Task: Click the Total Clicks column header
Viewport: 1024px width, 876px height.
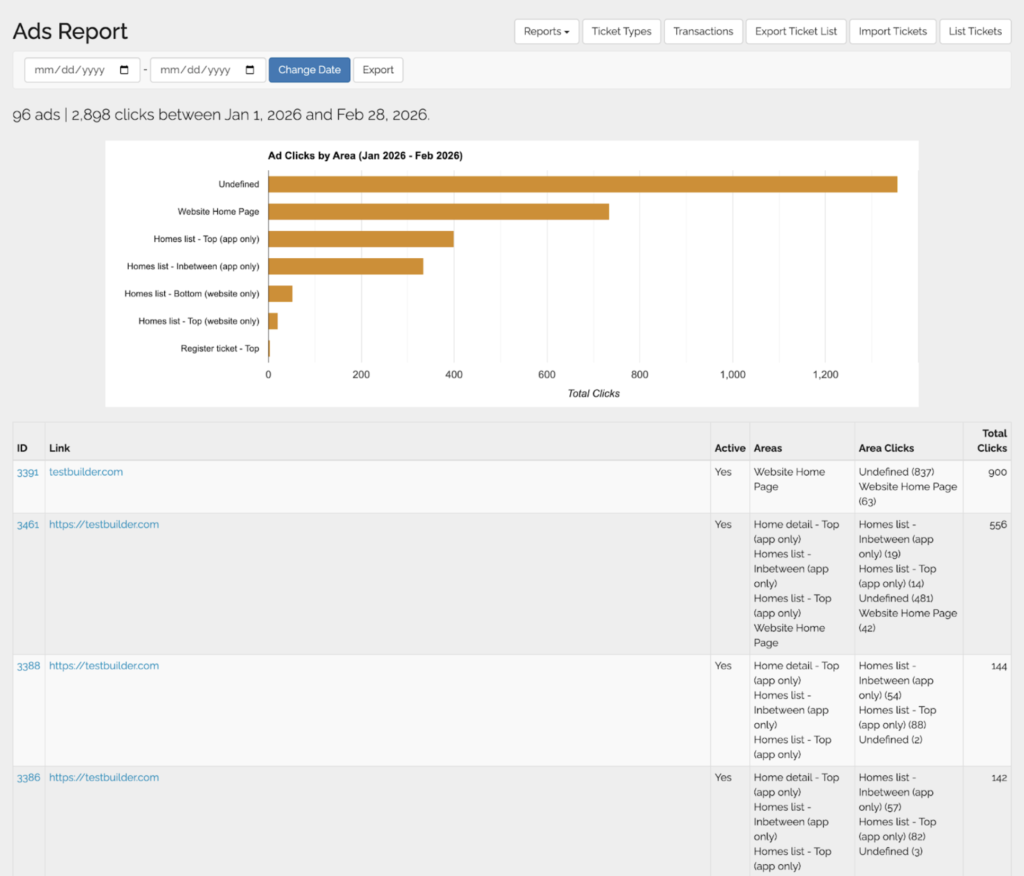Action: [993, 441]
